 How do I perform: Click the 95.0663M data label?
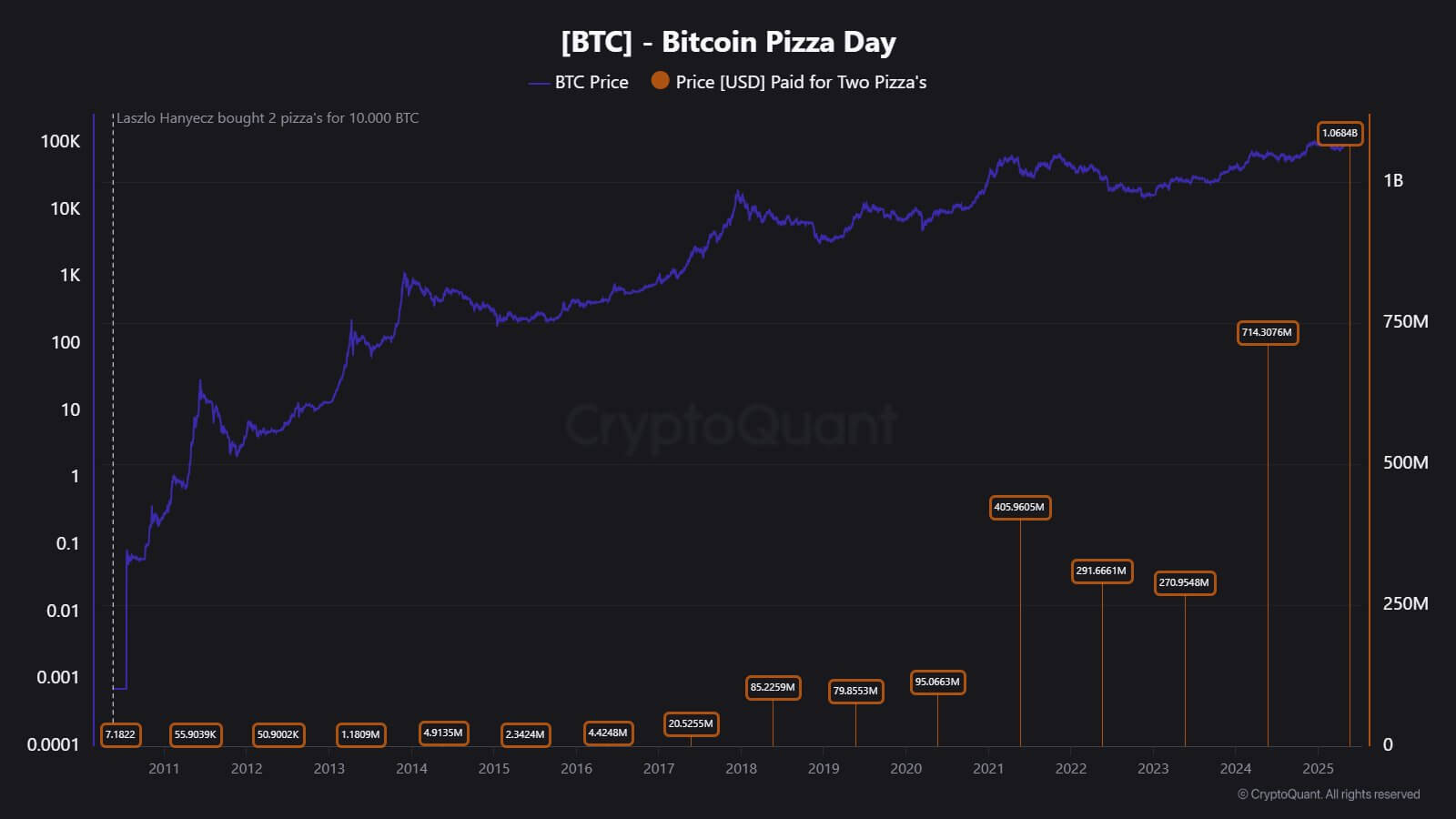click(937, 682)
